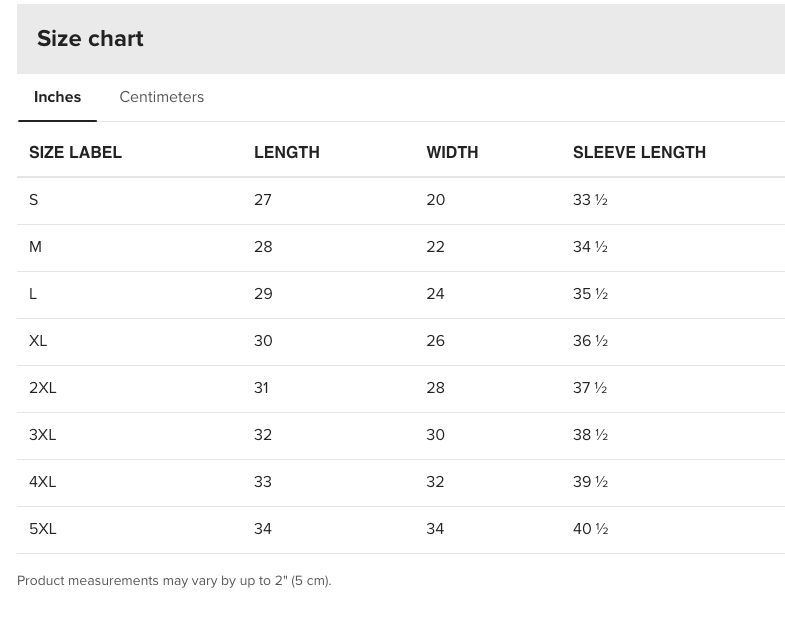Select the 3XL size row label
785x622 pixels.
[x=43, y=435]
